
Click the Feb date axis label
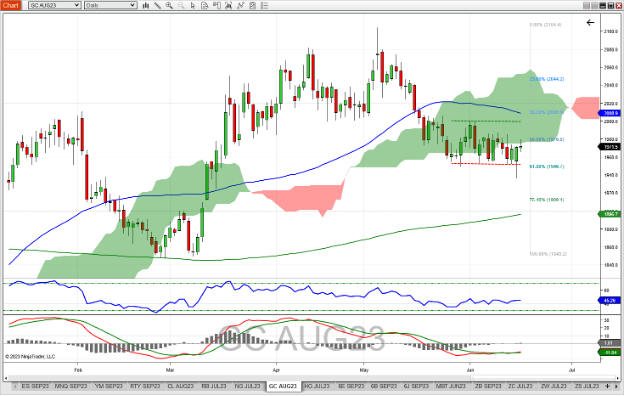(x=78, y=370)
